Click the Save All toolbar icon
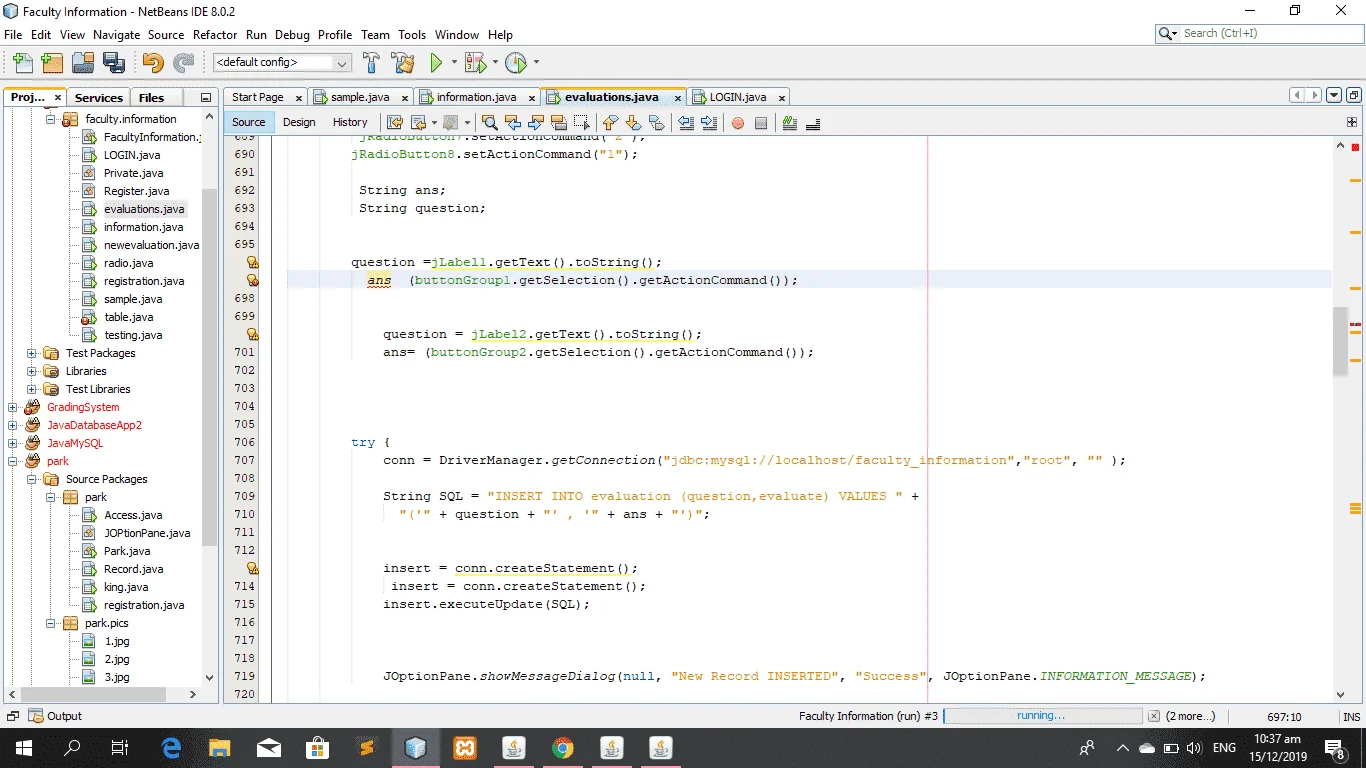The width and height of the screenshot is (1366, 768). coord(113,62)
